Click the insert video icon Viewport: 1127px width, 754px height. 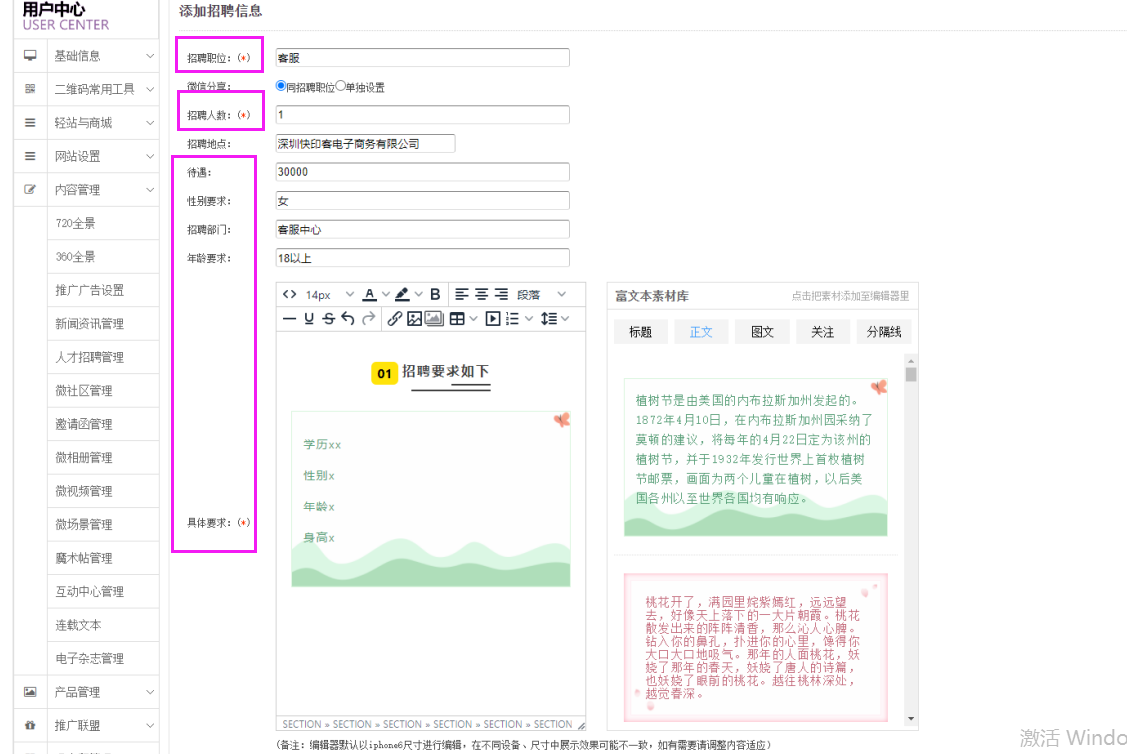pos(492,319)
